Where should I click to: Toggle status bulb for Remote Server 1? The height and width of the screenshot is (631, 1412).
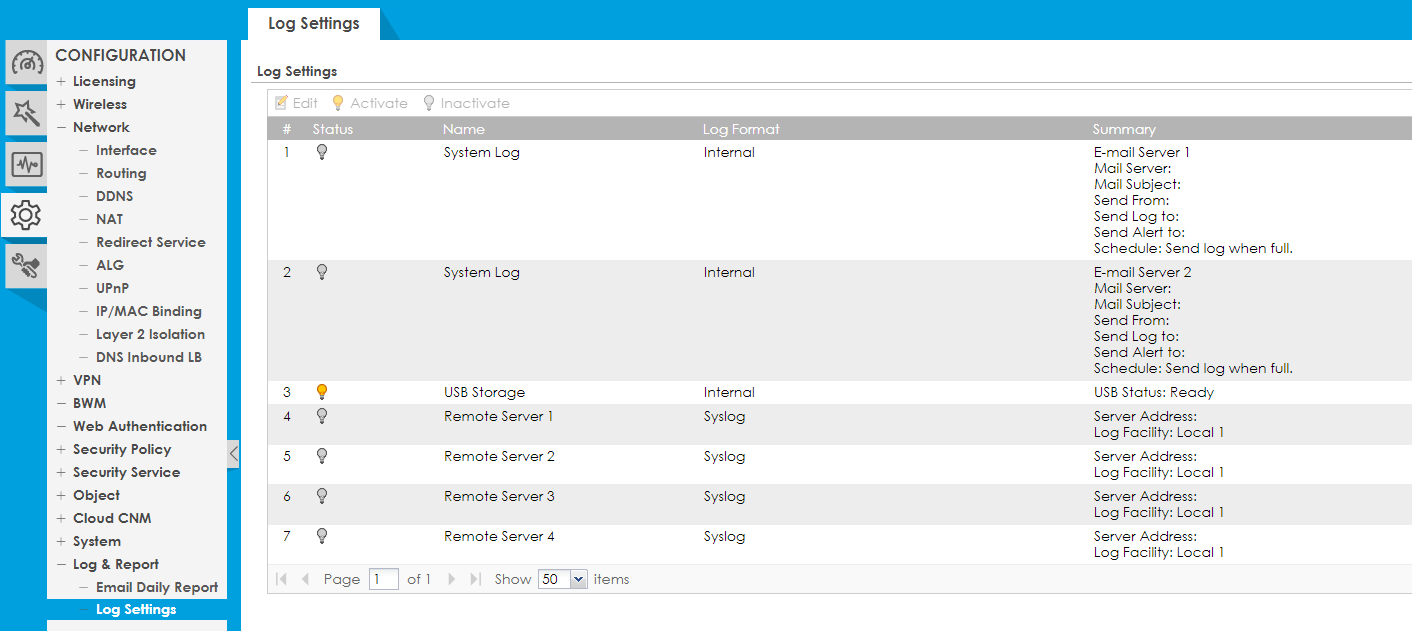tap(321, 416)
